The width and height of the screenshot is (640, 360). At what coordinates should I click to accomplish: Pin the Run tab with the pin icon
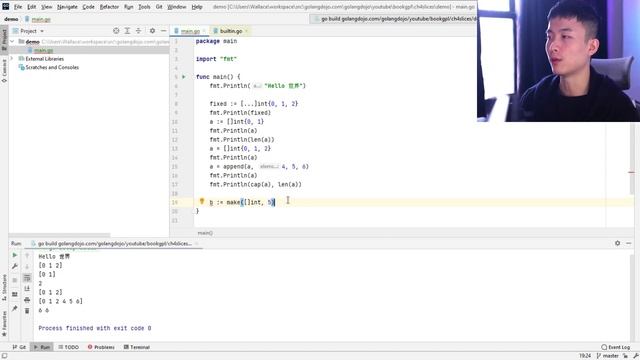point(15,308)
